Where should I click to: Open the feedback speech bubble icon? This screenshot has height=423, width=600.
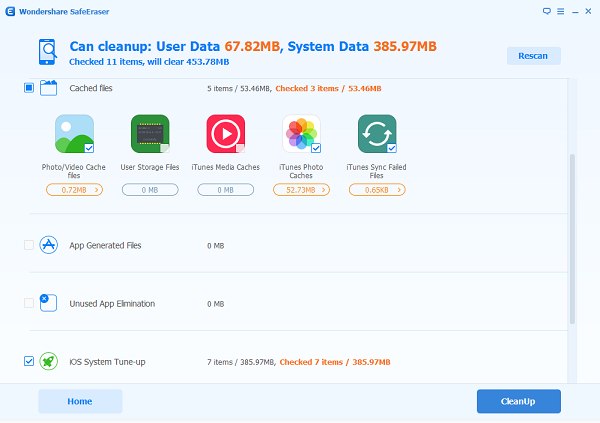[547, 11]
